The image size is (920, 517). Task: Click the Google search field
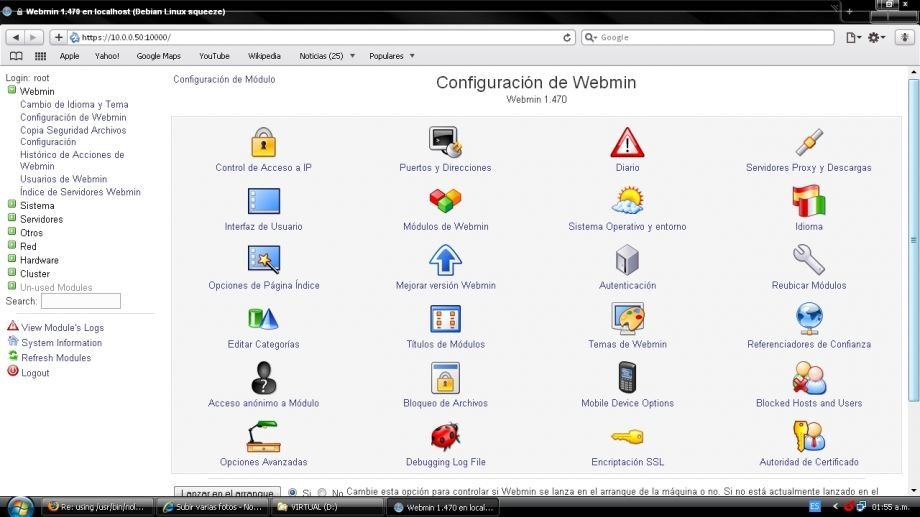click(708, 37)
